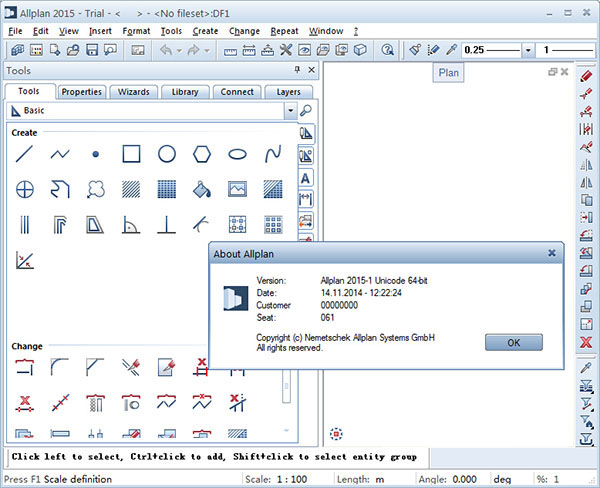The height and width of the screenshot is (488, 600).
Task: Open the Dimension line module icon
Action: (x=305, y=199)
